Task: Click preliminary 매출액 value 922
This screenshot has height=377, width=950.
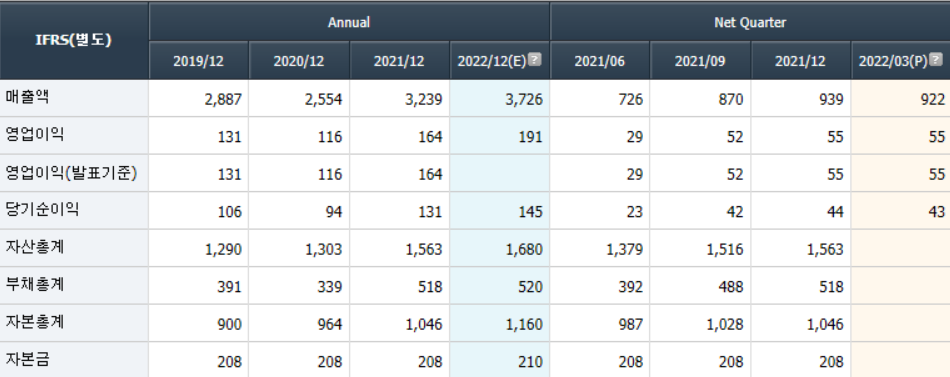Action: pyautogui.click(x=933, y=99)
